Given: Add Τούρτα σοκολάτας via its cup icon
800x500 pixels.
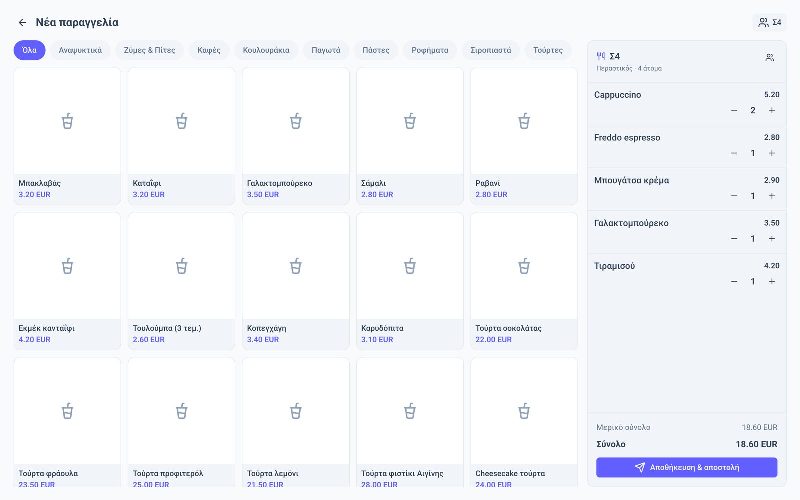Looking at the screenshot, I should pos(524,266).
